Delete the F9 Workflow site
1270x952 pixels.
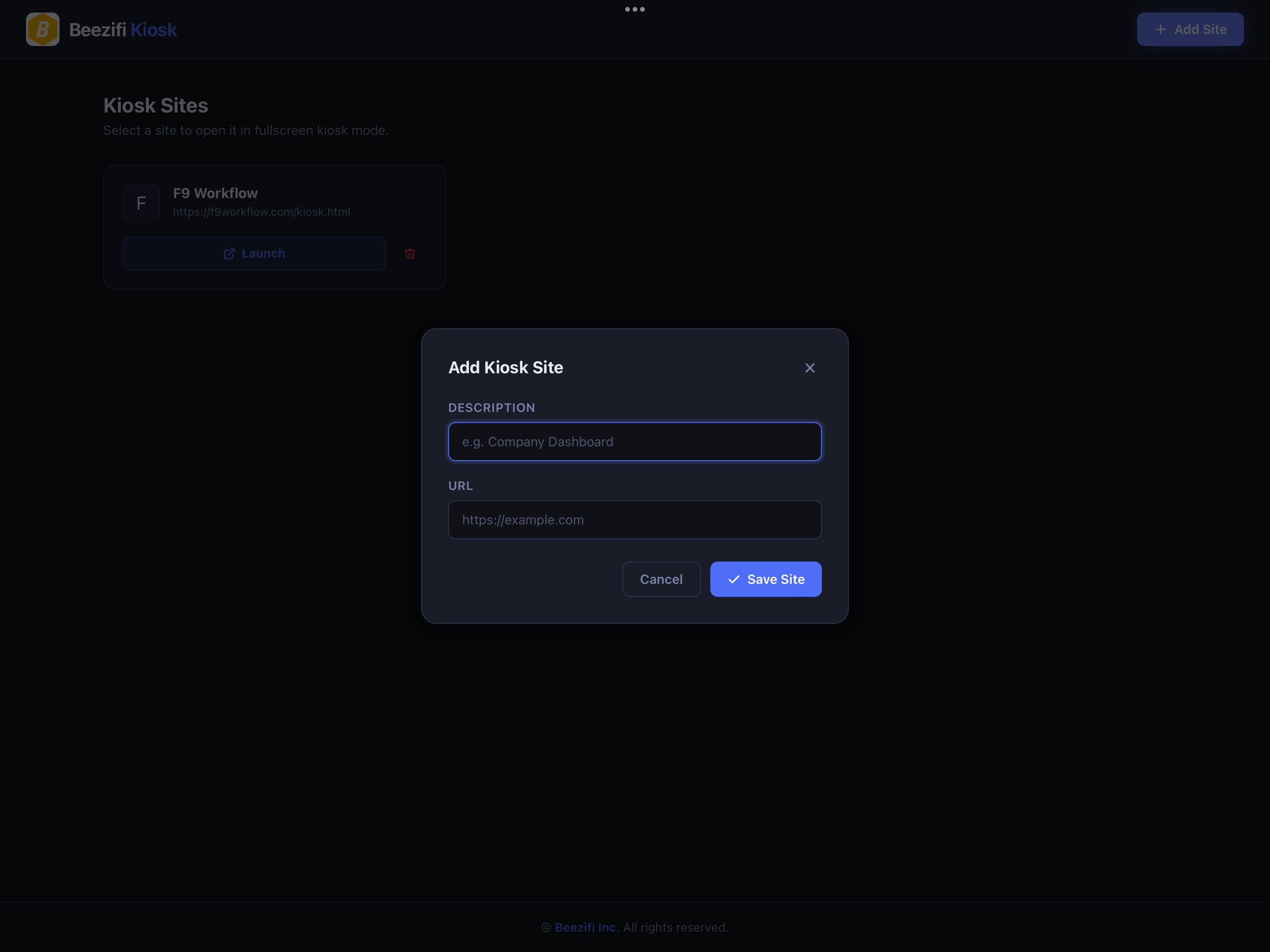pyautogui.click(x=410, y=254)
